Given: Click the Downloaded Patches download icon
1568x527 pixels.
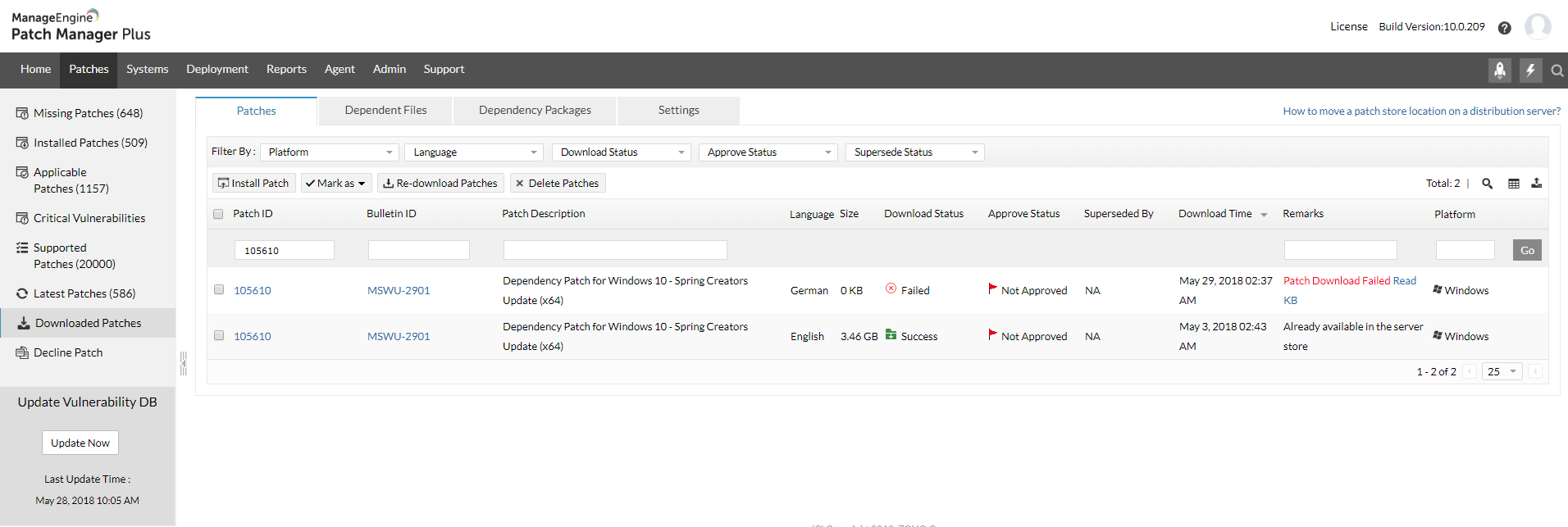Looking at the screenshot, I should pos(24,323).
